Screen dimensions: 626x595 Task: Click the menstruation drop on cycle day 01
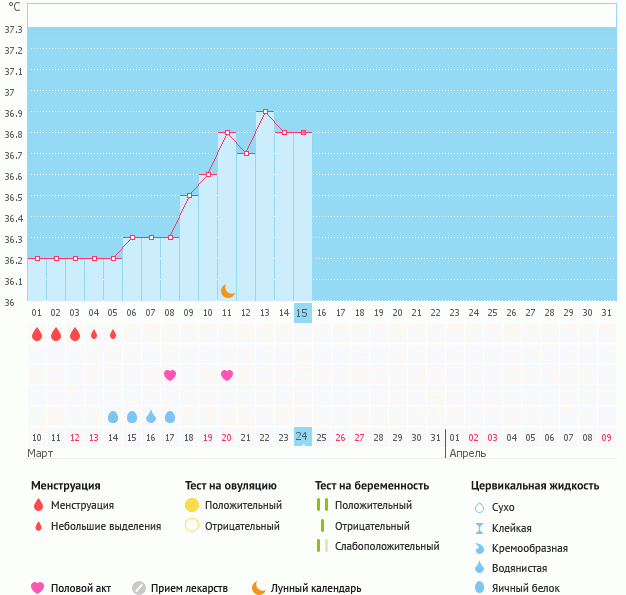point(37,334)
